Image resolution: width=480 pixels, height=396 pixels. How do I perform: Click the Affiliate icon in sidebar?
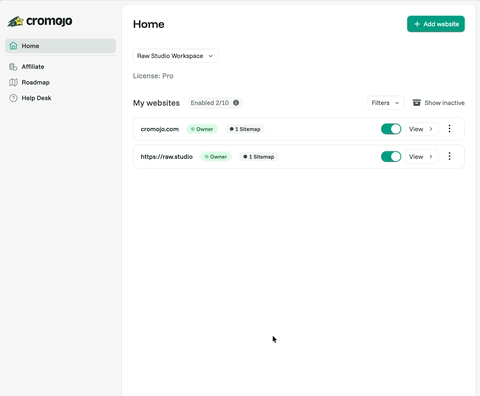click(13, 67)
